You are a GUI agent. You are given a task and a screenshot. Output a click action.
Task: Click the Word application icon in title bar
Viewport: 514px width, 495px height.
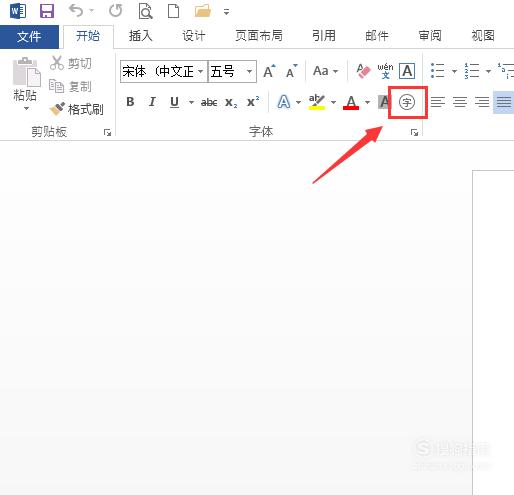[18, 11]
